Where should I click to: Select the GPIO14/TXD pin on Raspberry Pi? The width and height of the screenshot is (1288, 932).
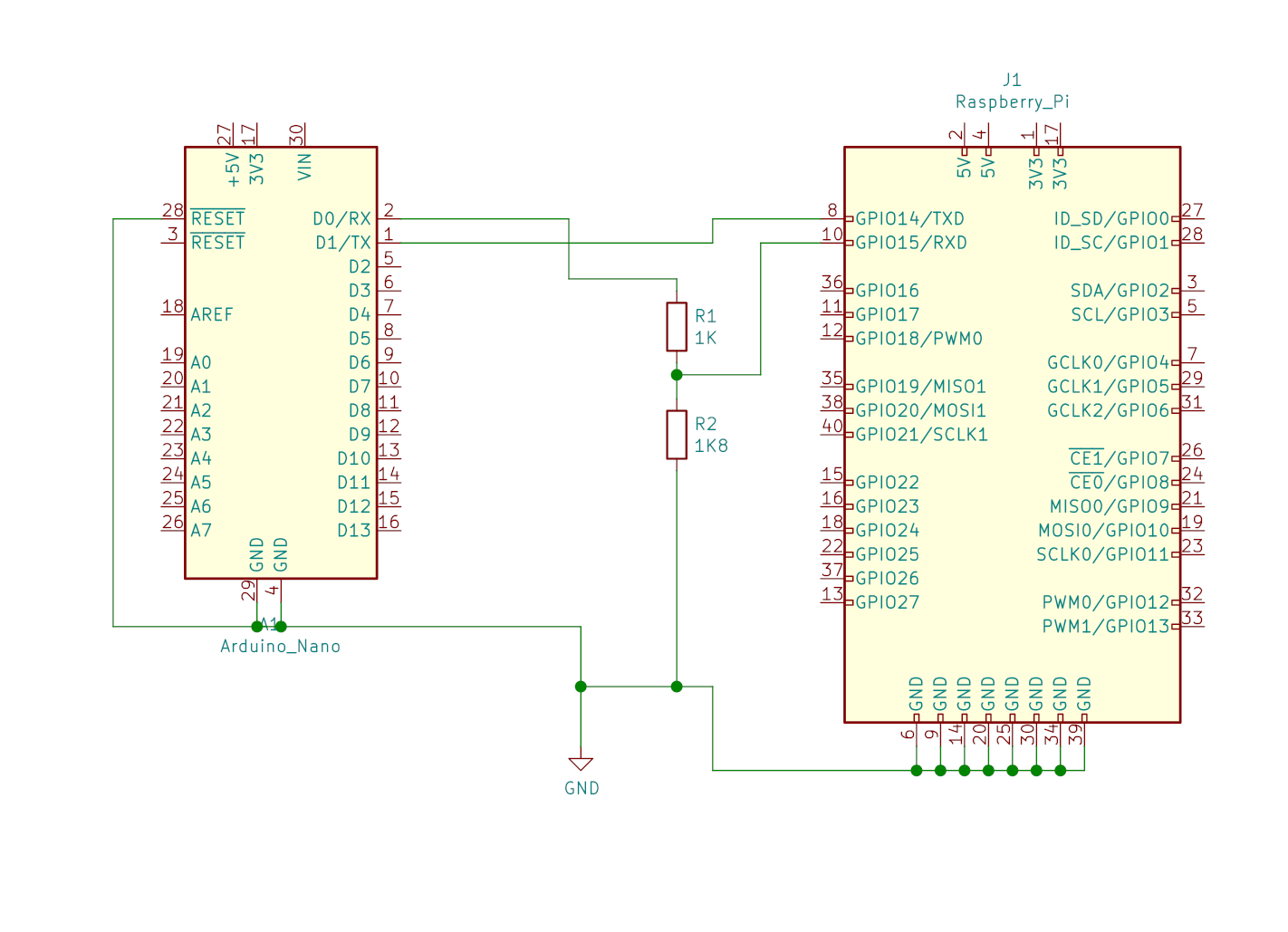(x=909, y=218)
